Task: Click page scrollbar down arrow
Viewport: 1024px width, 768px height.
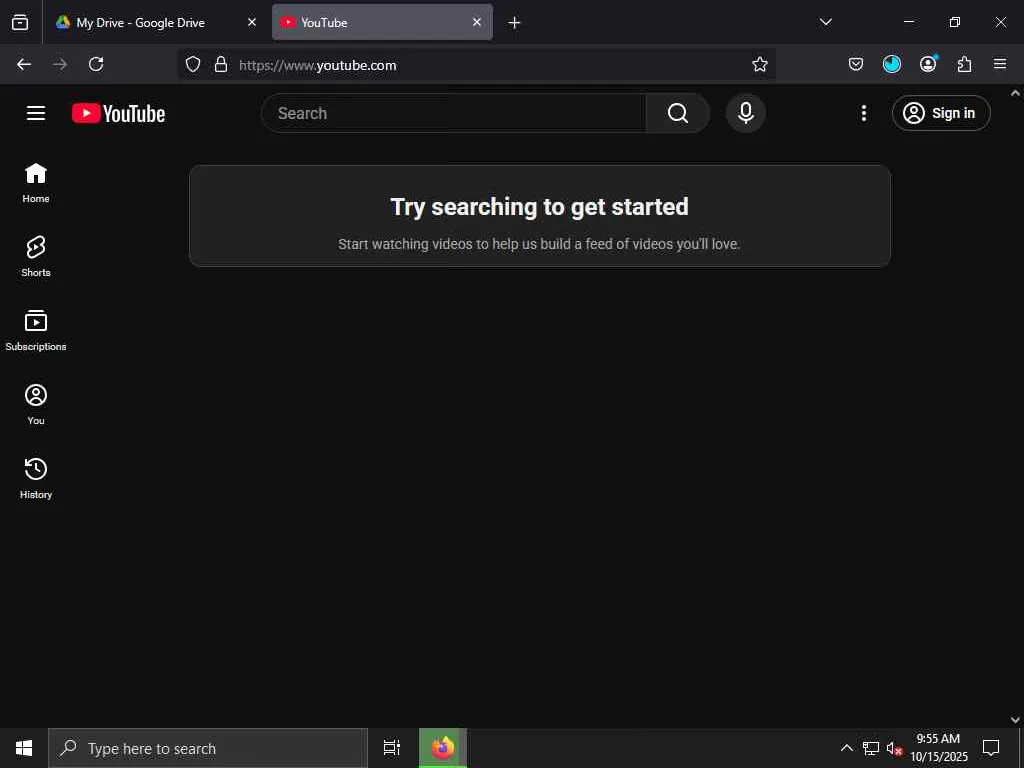Action: (x=1016, y=720)
